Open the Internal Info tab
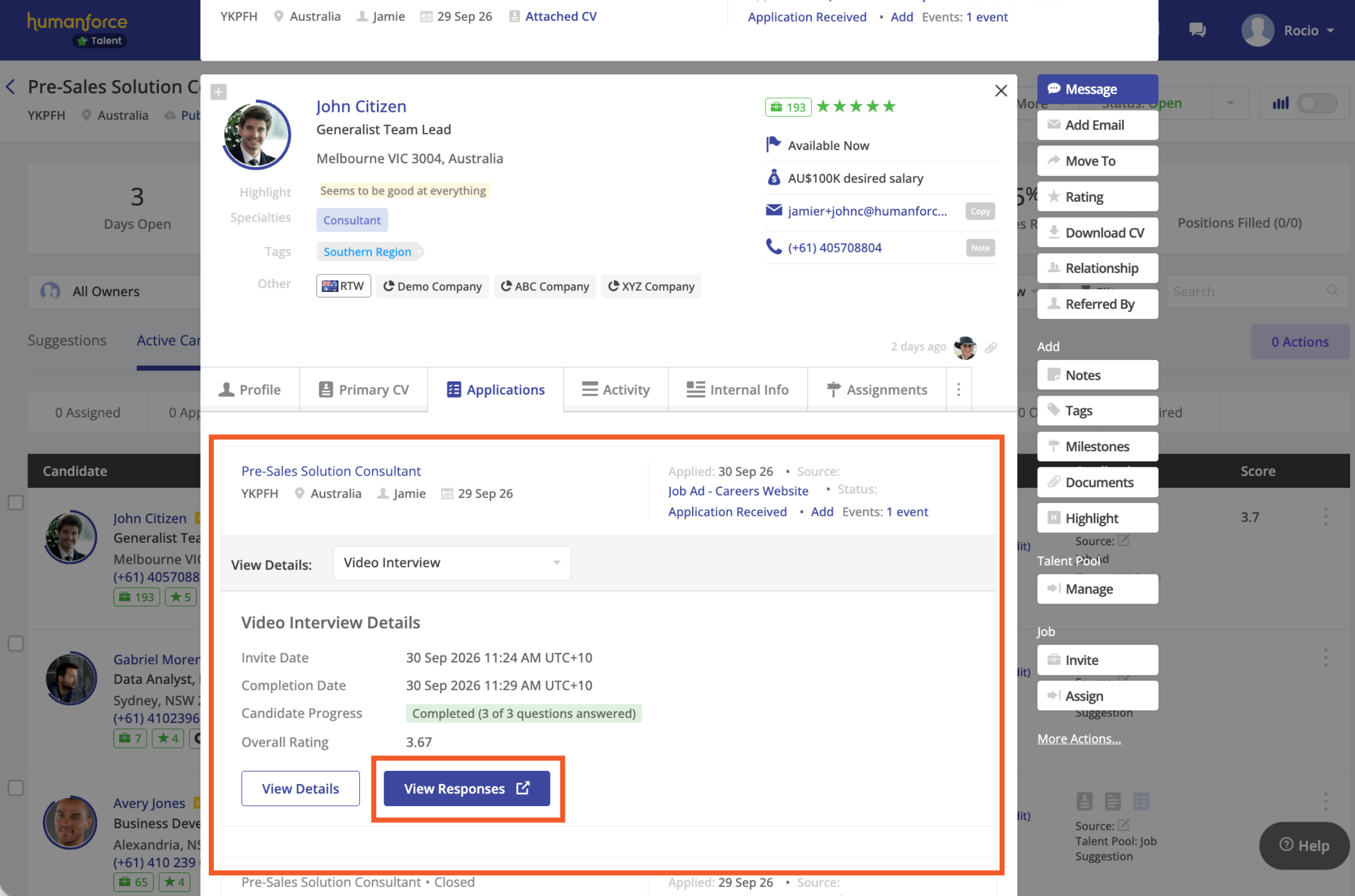Screen dimensions: 1355x896 [737, 390]
